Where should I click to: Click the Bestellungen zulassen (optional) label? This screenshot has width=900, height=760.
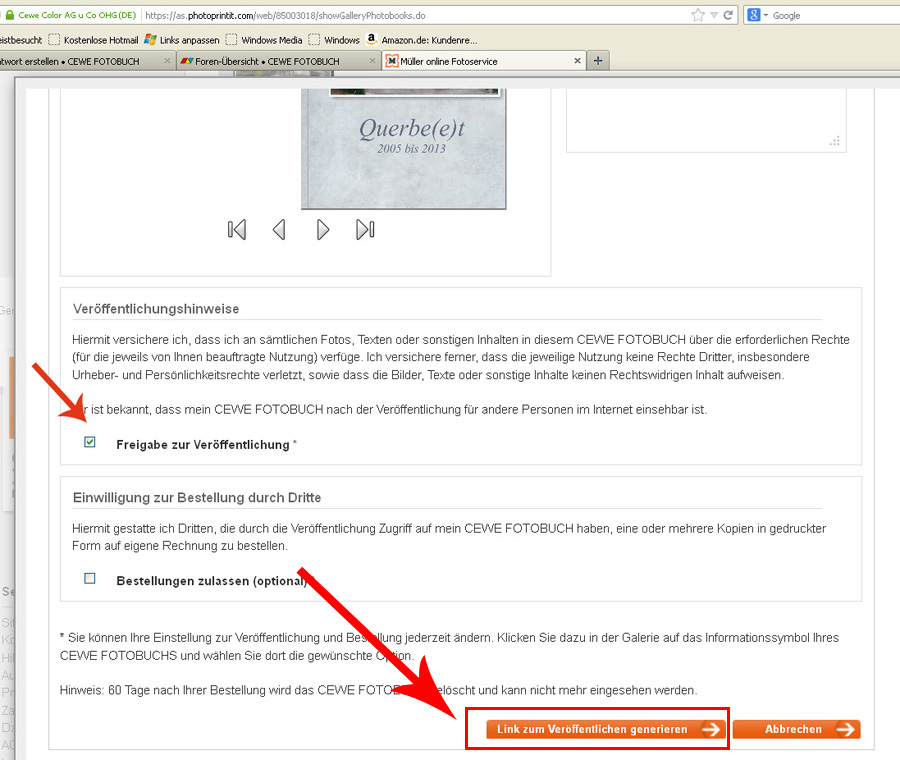tap(212, 580)
